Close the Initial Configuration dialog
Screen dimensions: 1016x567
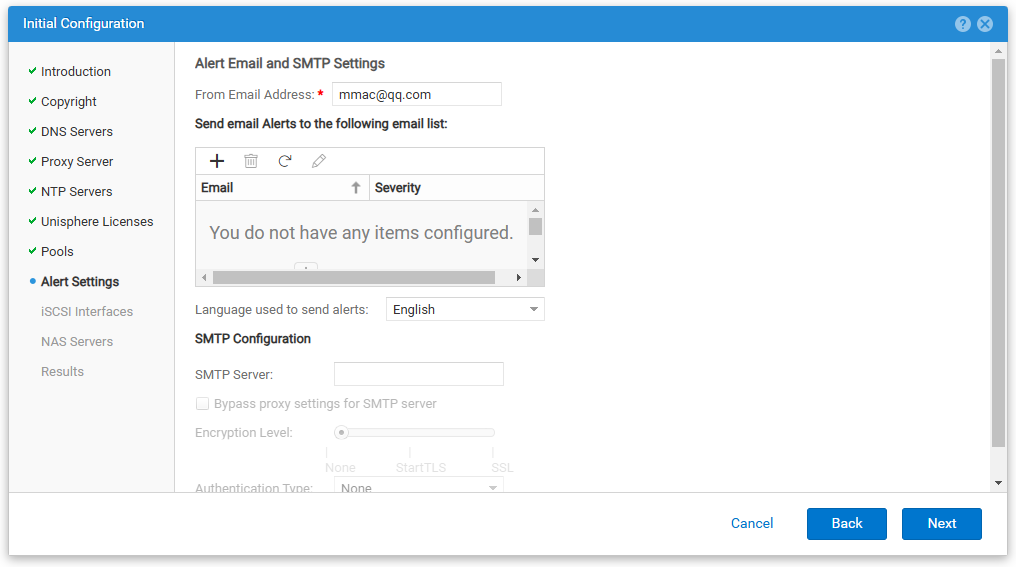[x=985, y=24]
